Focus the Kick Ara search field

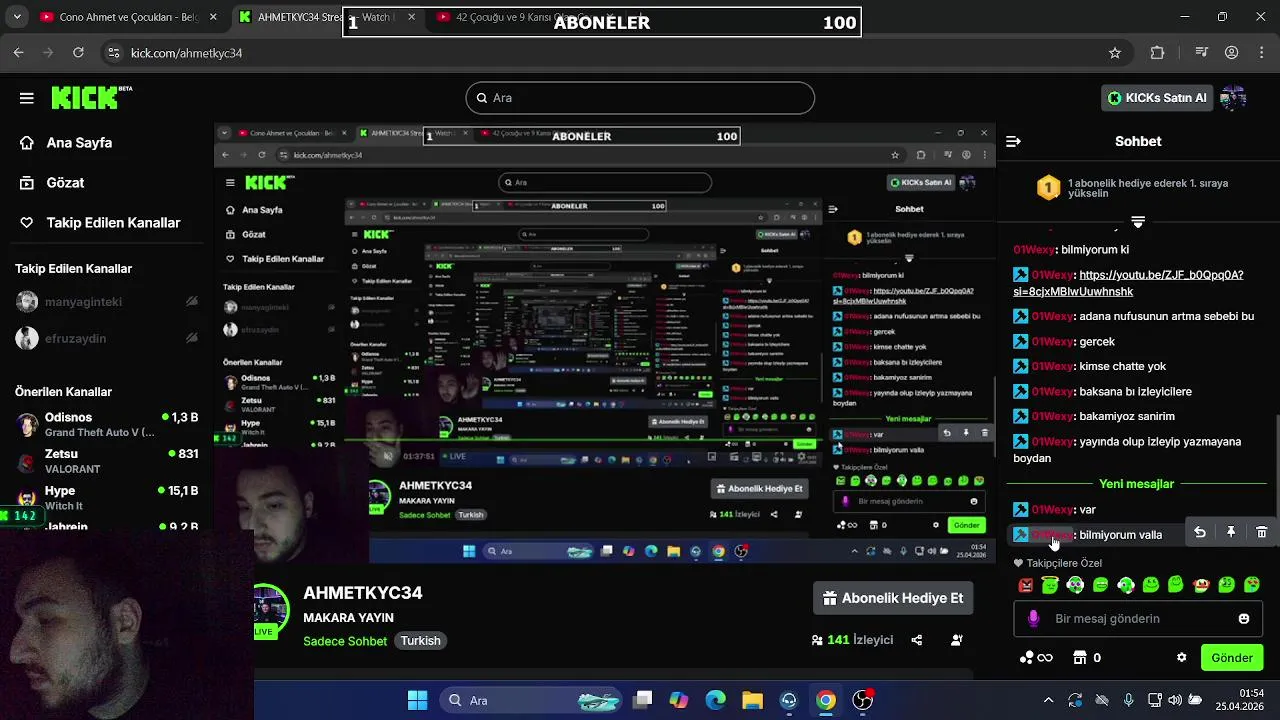pyautogui.click(x=640, y=98)
